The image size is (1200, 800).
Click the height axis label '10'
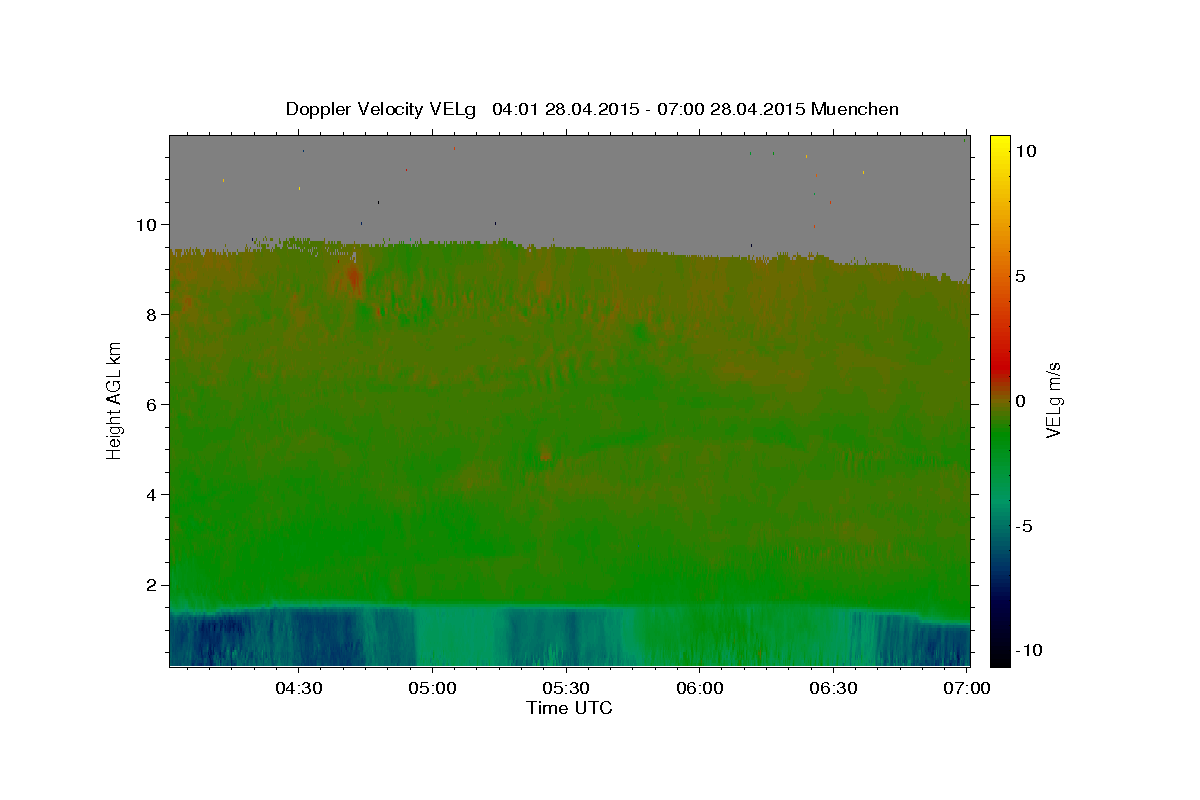(x=148, y=224)
